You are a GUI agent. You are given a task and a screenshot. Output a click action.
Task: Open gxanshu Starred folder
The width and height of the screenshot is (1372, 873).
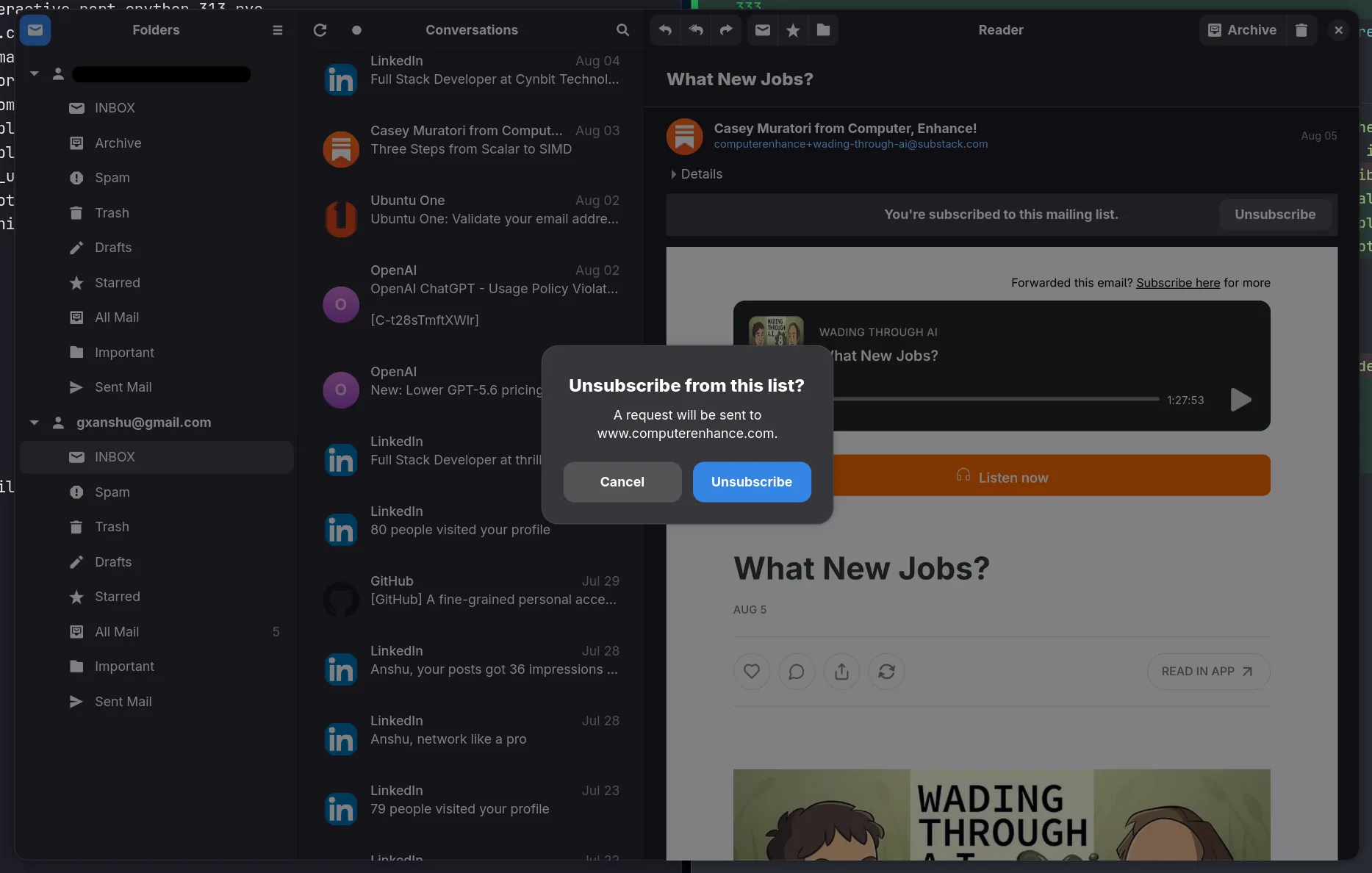(x=157, y=597)
